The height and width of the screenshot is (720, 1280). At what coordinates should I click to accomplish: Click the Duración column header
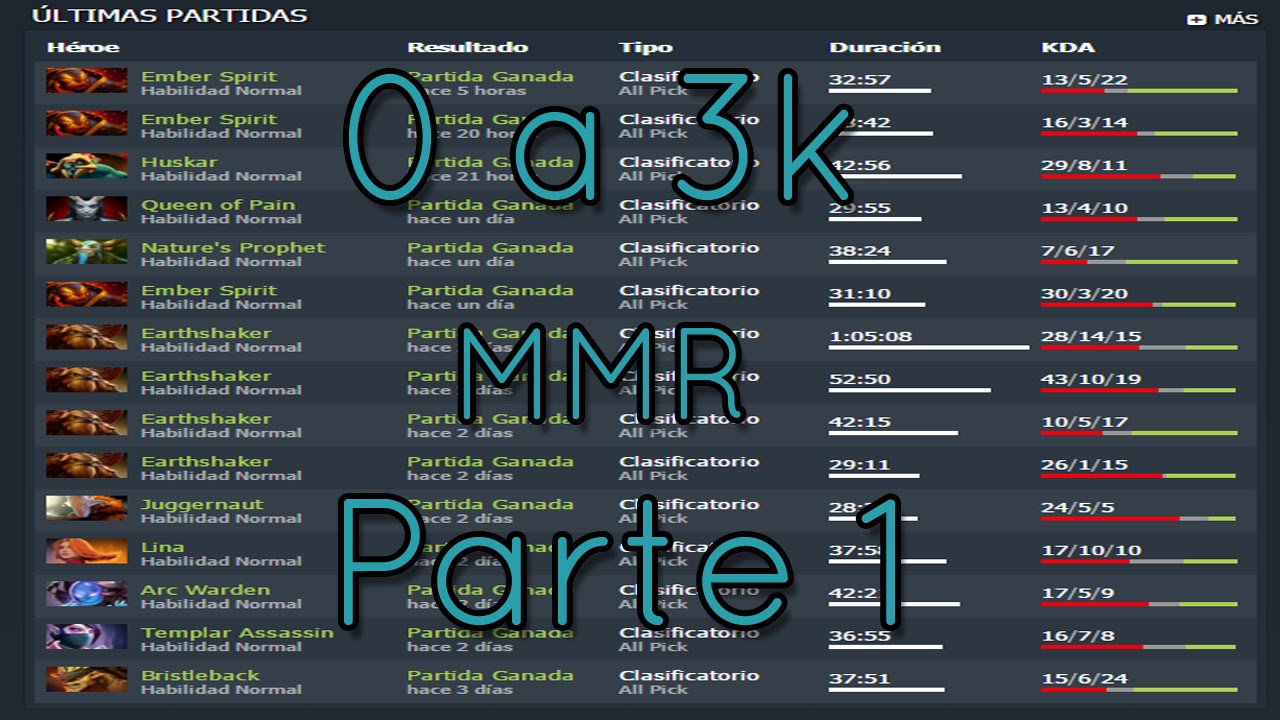[885, 47]
